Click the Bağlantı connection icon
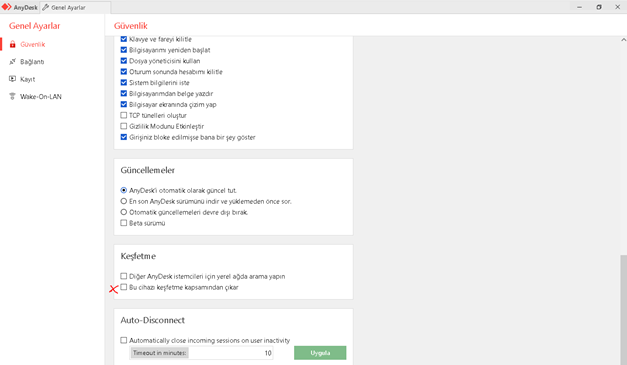 (12, 62)
